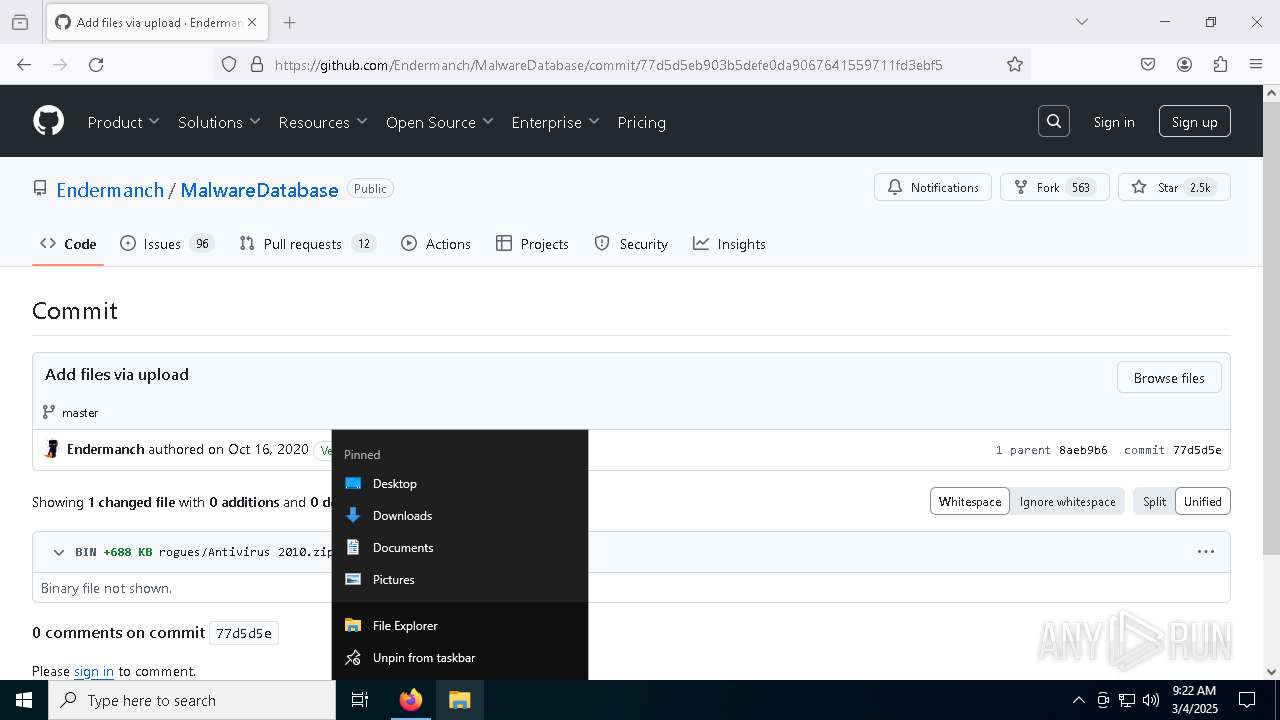Expand the Product navigation dropdown
Viewport: 1280px width, 720px height.
[123, 122]
